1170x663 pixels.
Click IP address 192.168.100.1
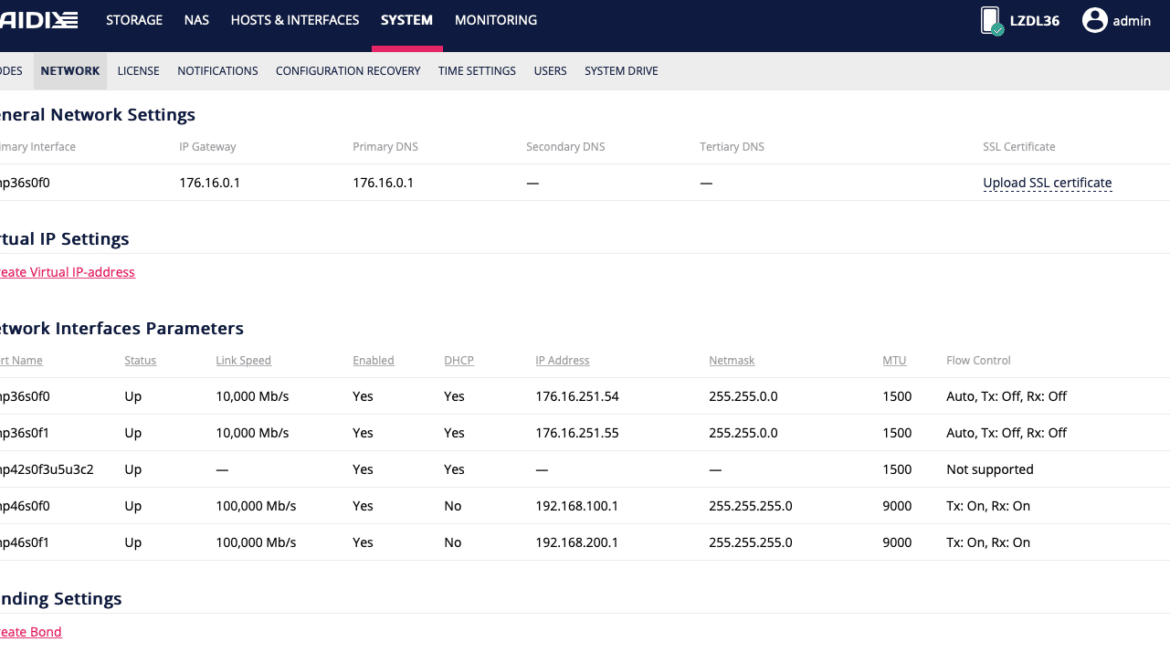coord(577,506)
